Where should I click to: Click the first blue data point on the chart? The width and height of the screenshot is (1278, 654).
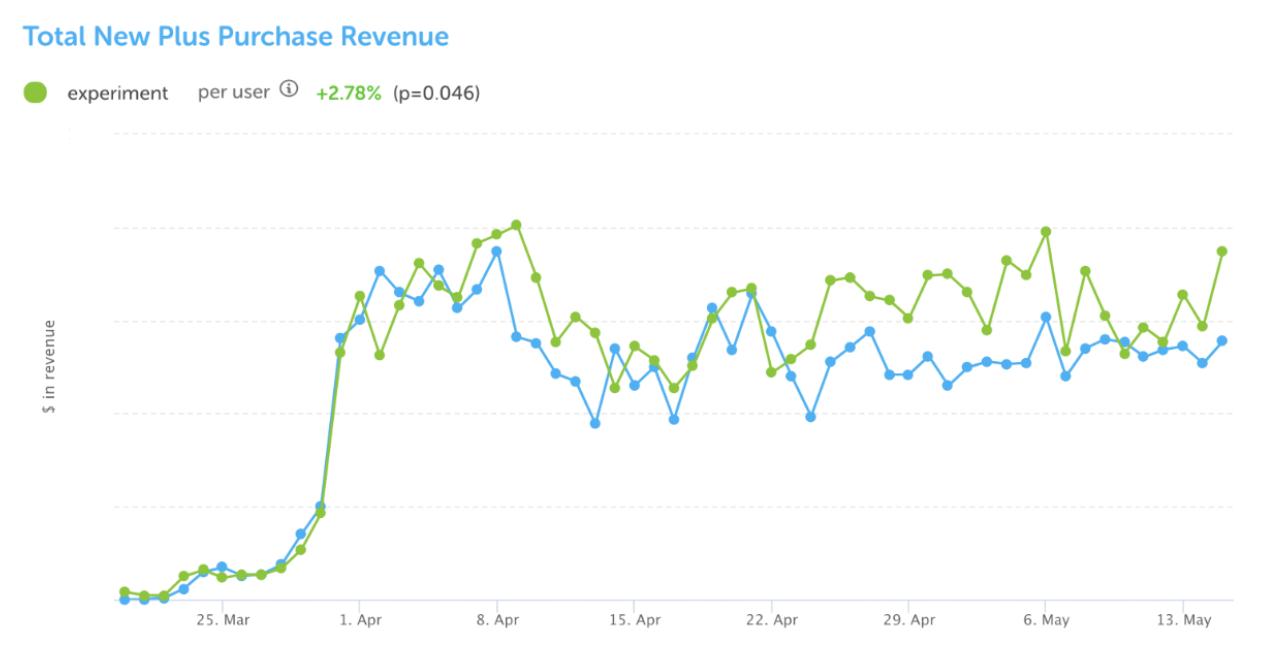(122, 600)
